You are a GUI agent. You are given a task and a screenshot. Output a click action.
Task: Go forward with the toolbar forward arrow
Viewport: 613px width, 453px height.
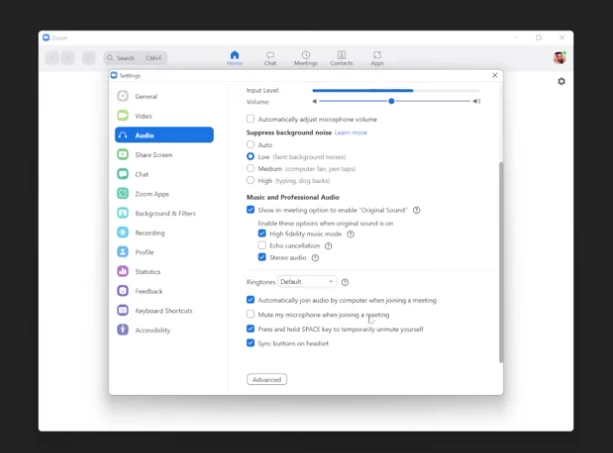pyautogui.click(x=68, y=58)
